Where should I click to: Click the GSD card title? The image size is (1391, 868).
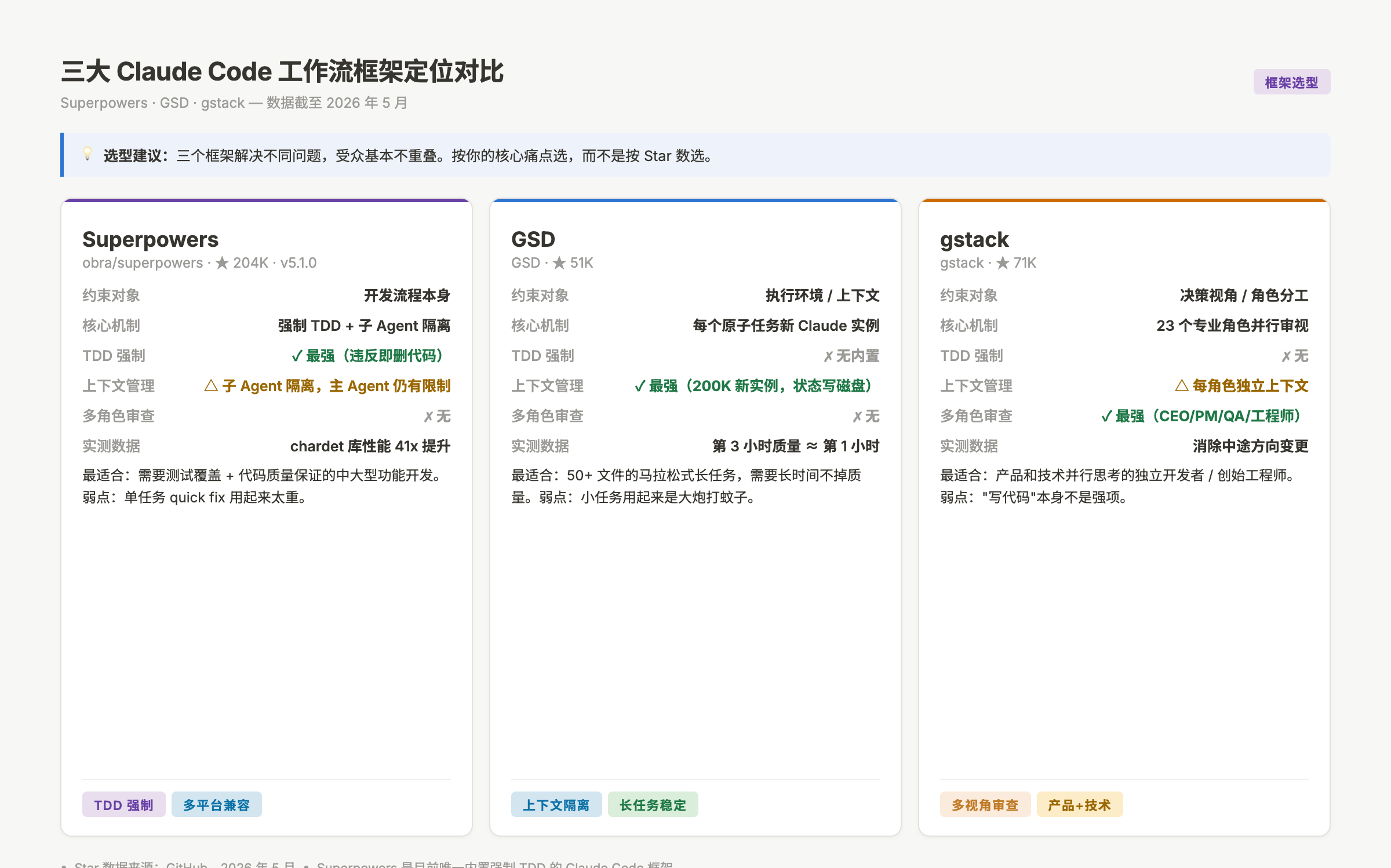point(533,239)
